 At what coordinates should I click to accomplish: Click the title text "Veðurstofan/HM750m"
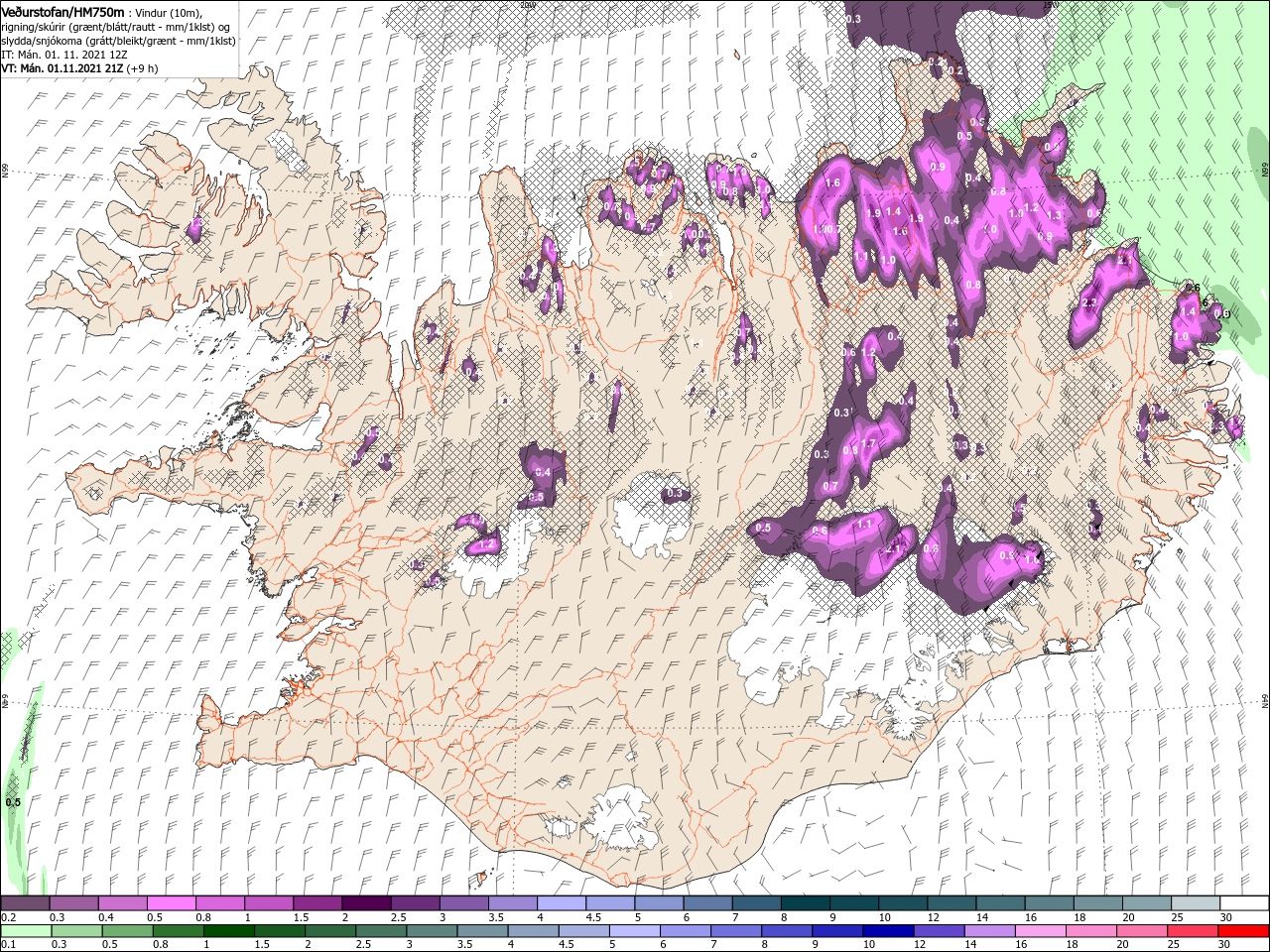63,12
